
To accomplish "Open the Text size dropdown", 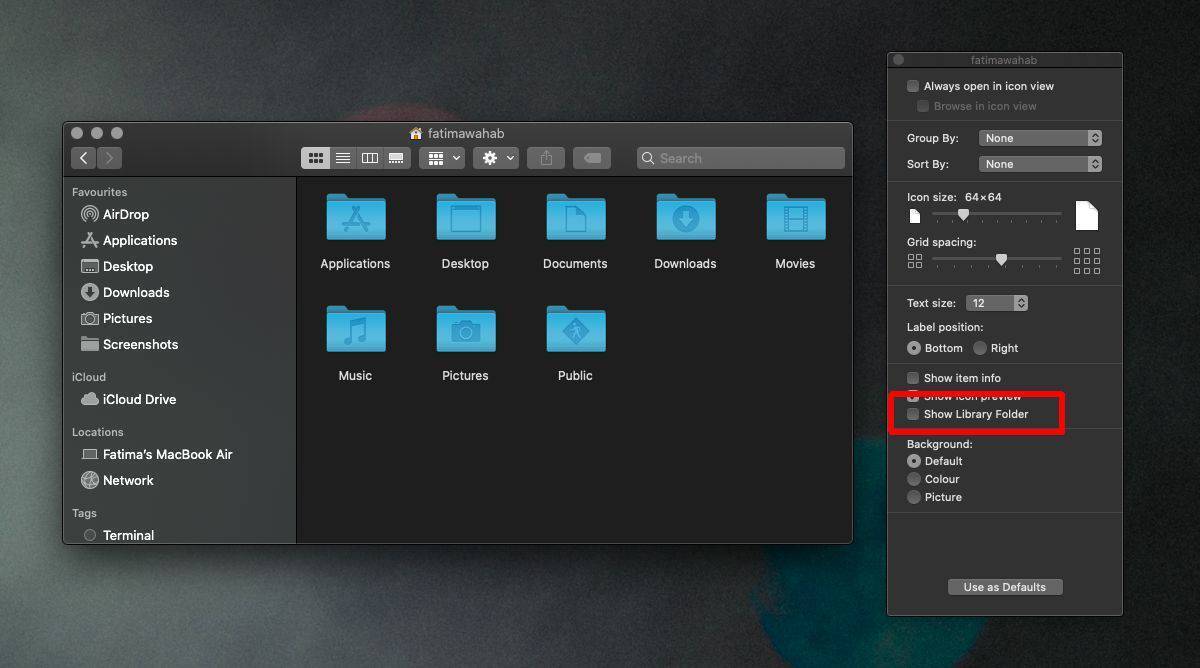I will pos(997,303).
